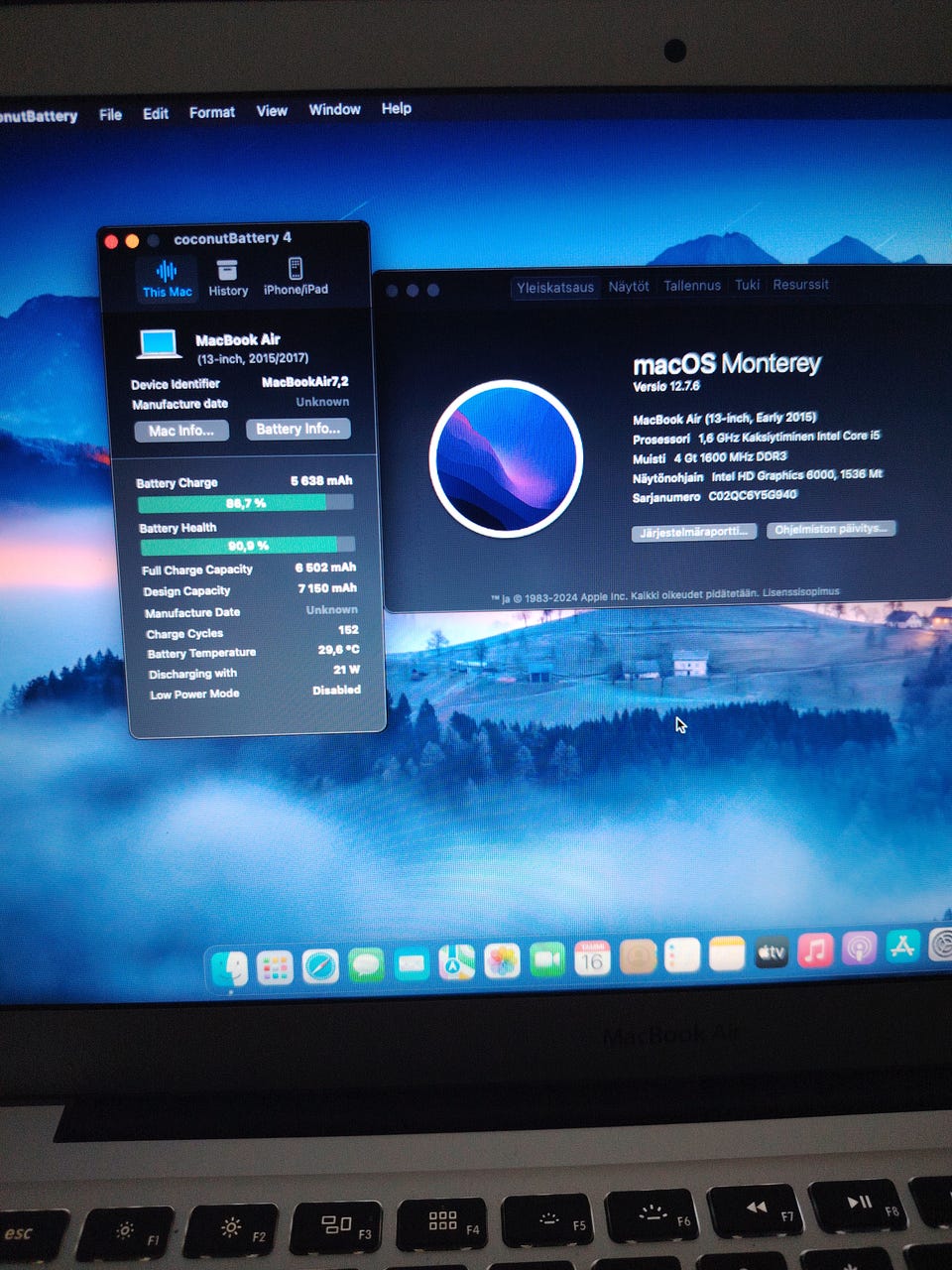Screen dimensions: 952x1270
Task: Click the macOS Monterey logo image
Action: click(x=506, y=458)
